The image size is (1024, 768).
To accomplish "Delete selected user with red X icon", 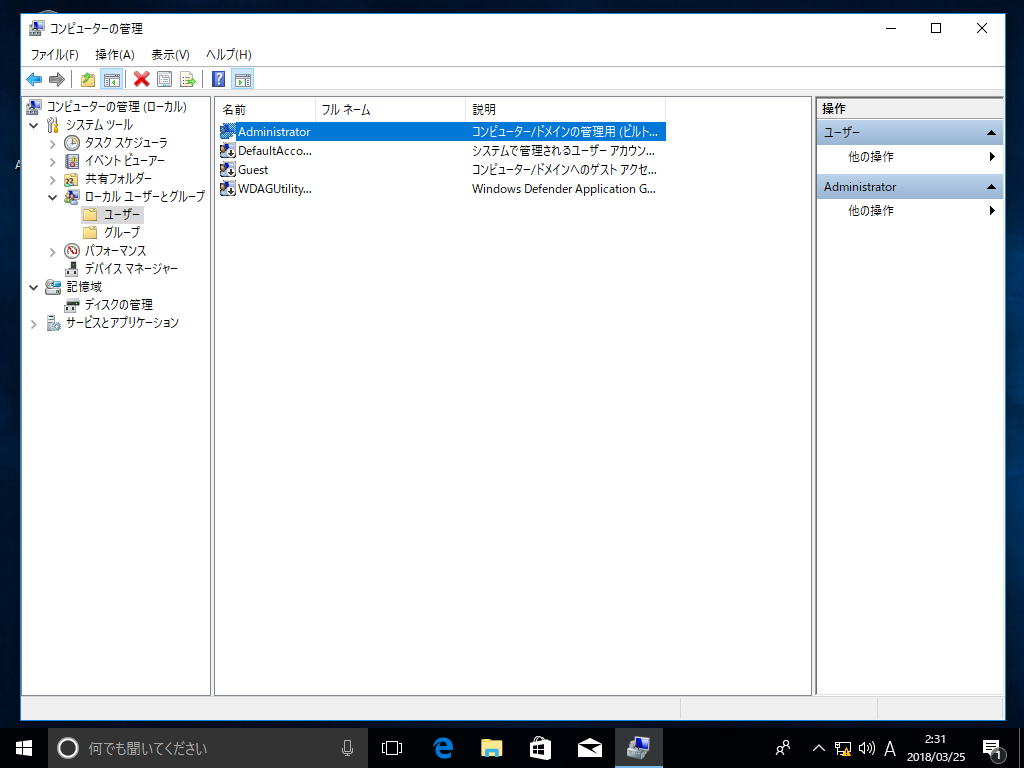I will (x=141, y=79).
